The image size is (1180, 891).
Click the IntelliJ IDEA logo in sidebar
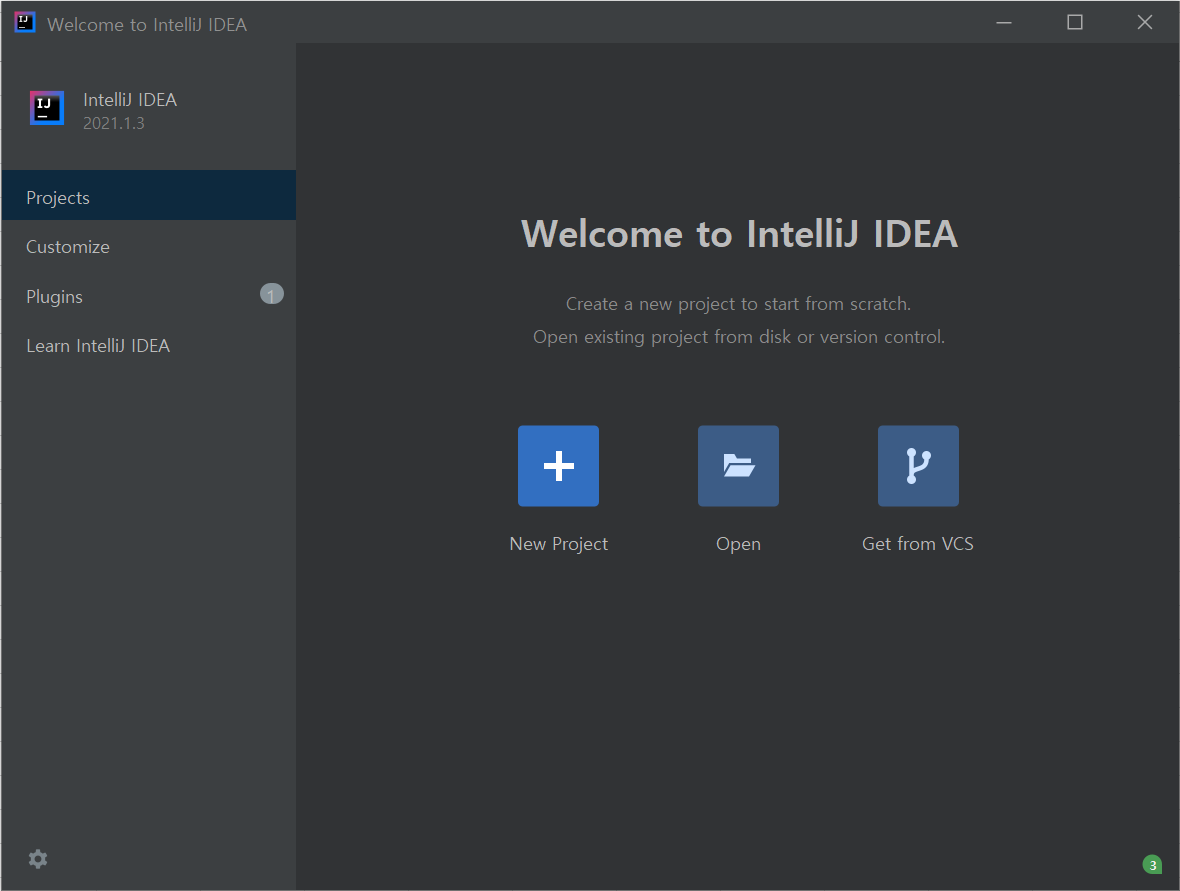click(x=47, y=108)
